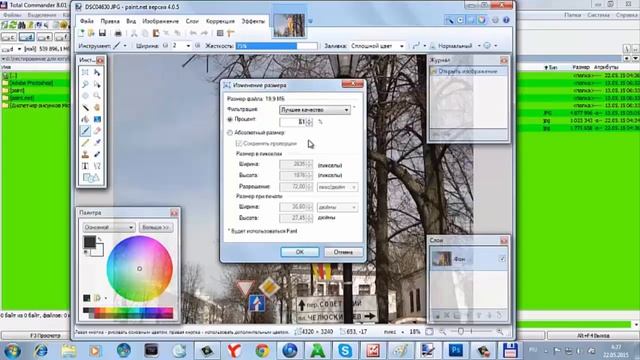Screen dimensions: 640x360
Task: Toggle Сохранять пропорции checkbox
Action: click(239, 143)
